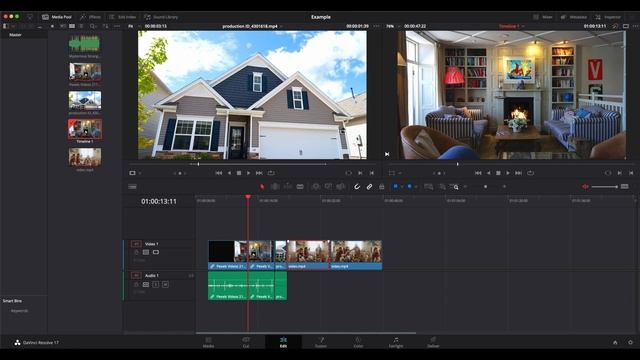The image size is (640, 360).
Task: Click the blue Marker icon
Action: coord(409,187)
